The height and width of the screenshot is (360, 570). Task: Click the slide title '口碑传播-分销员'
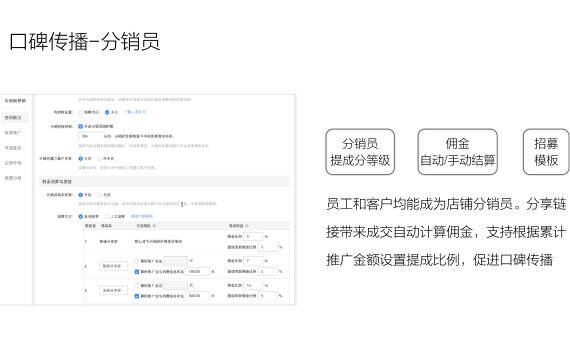pos(84,41)
